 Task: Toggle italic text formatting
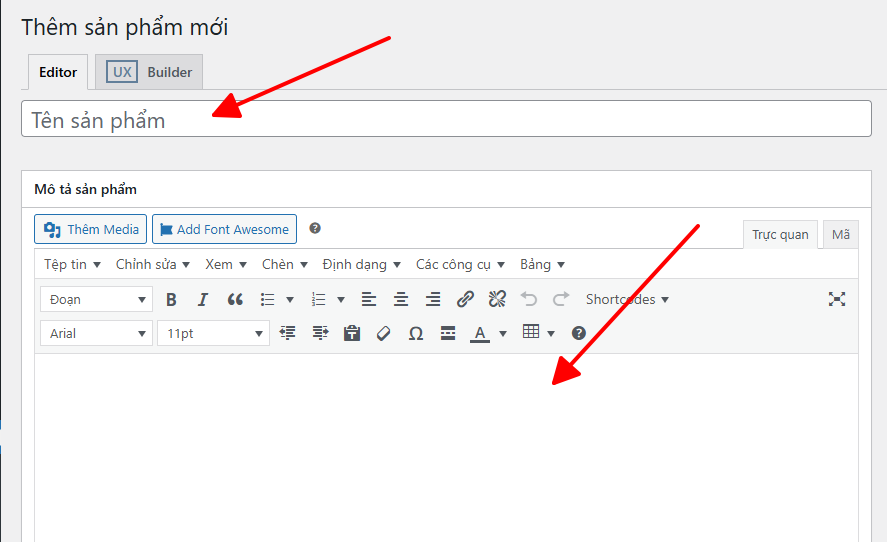coord(203,299)
